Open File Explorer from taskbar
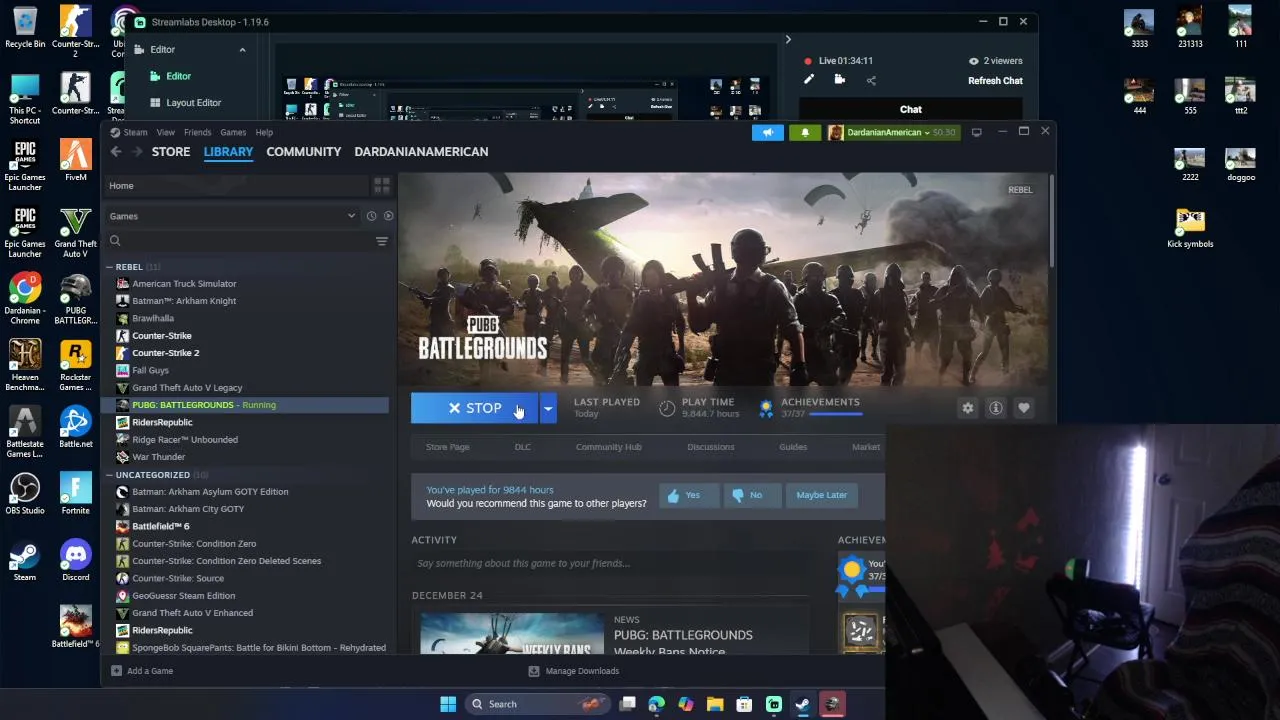Image resolution: width=1280 pixels, height=720 pixels. 715,704
